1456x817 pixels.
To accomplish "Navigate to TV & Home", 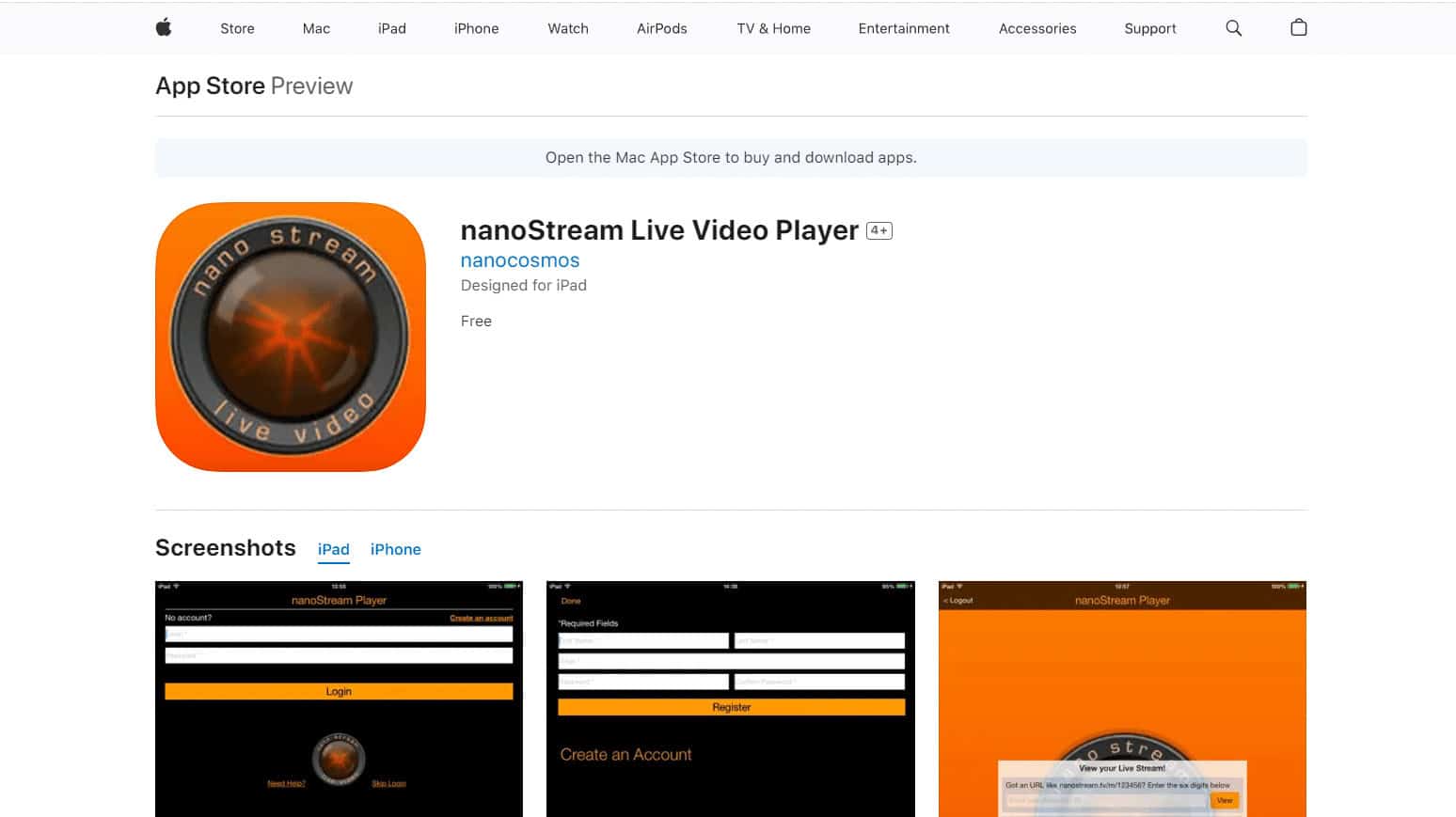I will pos(773,28).
